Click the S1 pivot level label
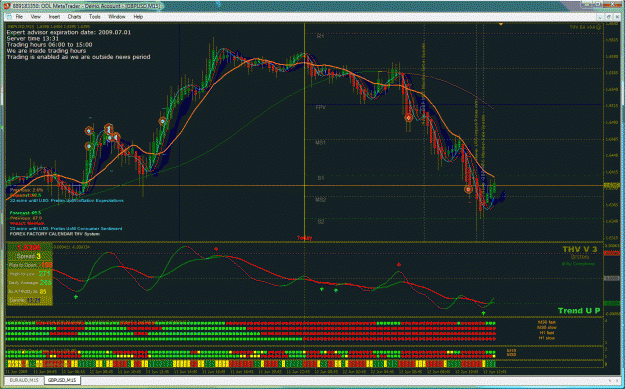 point(320,178)
